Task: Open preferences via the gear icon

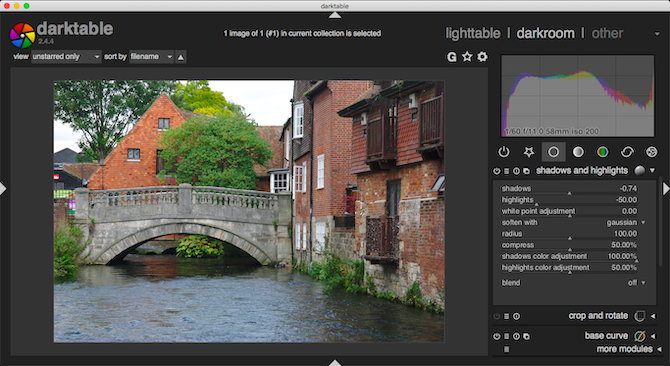Action: 482,56
